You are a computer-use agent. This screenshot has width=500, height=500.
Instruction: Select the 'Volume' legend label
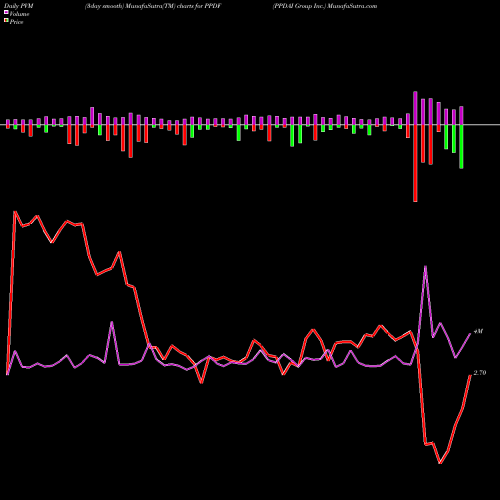pos(19,14)
